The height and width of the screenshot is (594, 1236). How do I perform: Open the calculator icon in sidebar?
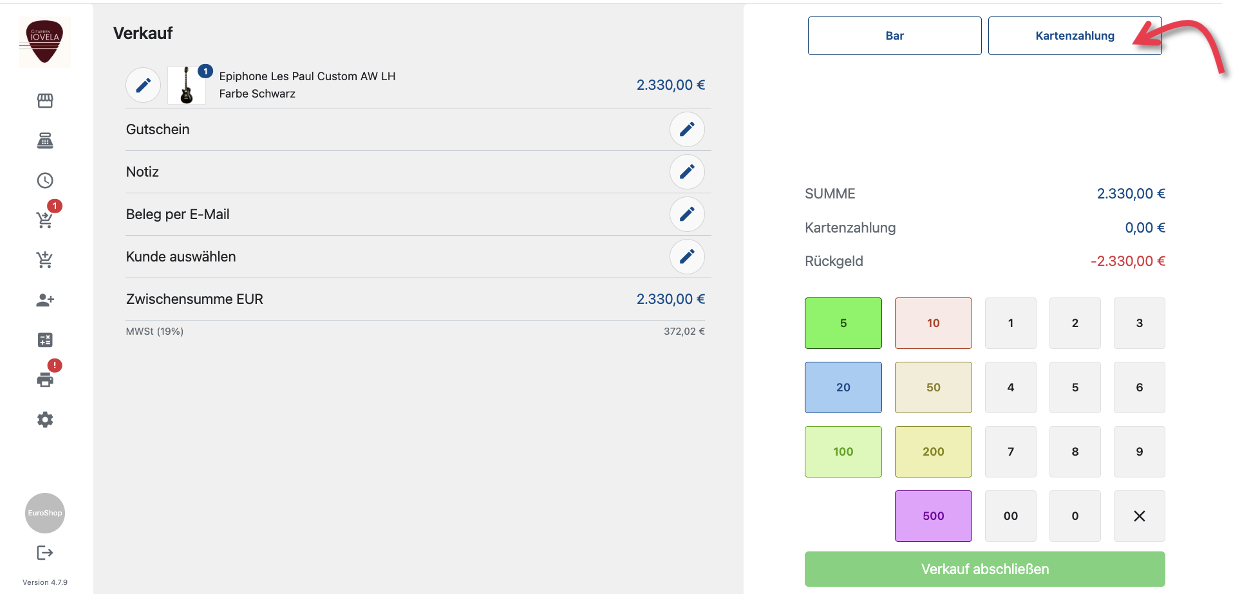point(45,340)
